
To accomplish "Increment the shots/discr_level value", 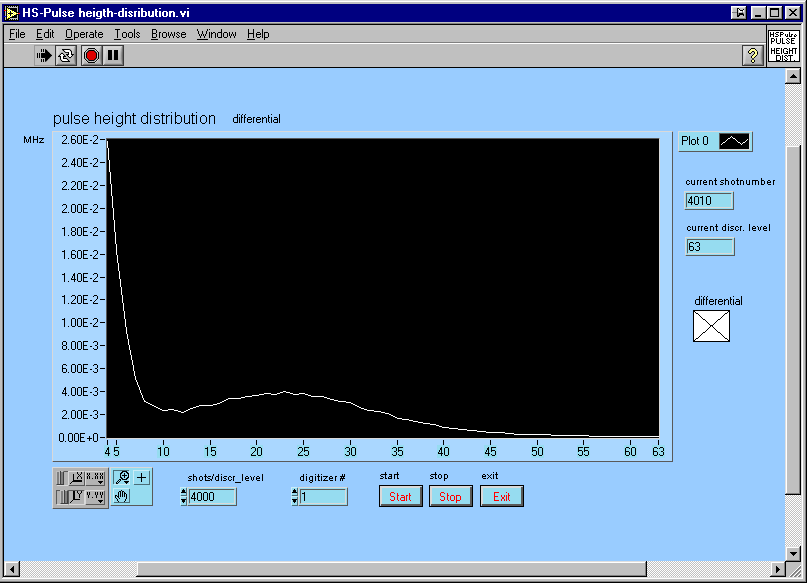I will 183,492.
